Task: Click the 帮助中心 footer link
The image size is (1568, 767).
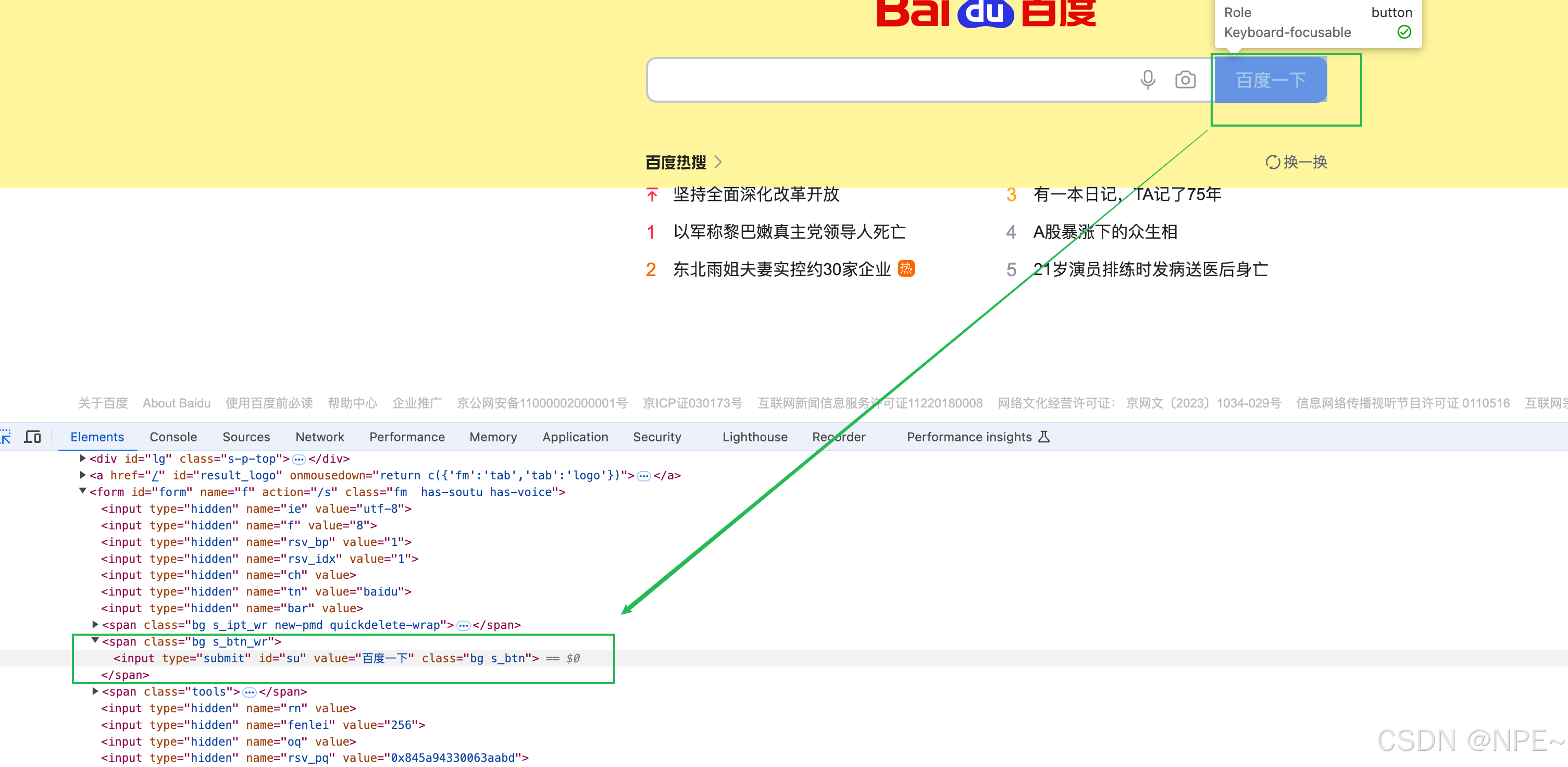Action: [353, 403]
